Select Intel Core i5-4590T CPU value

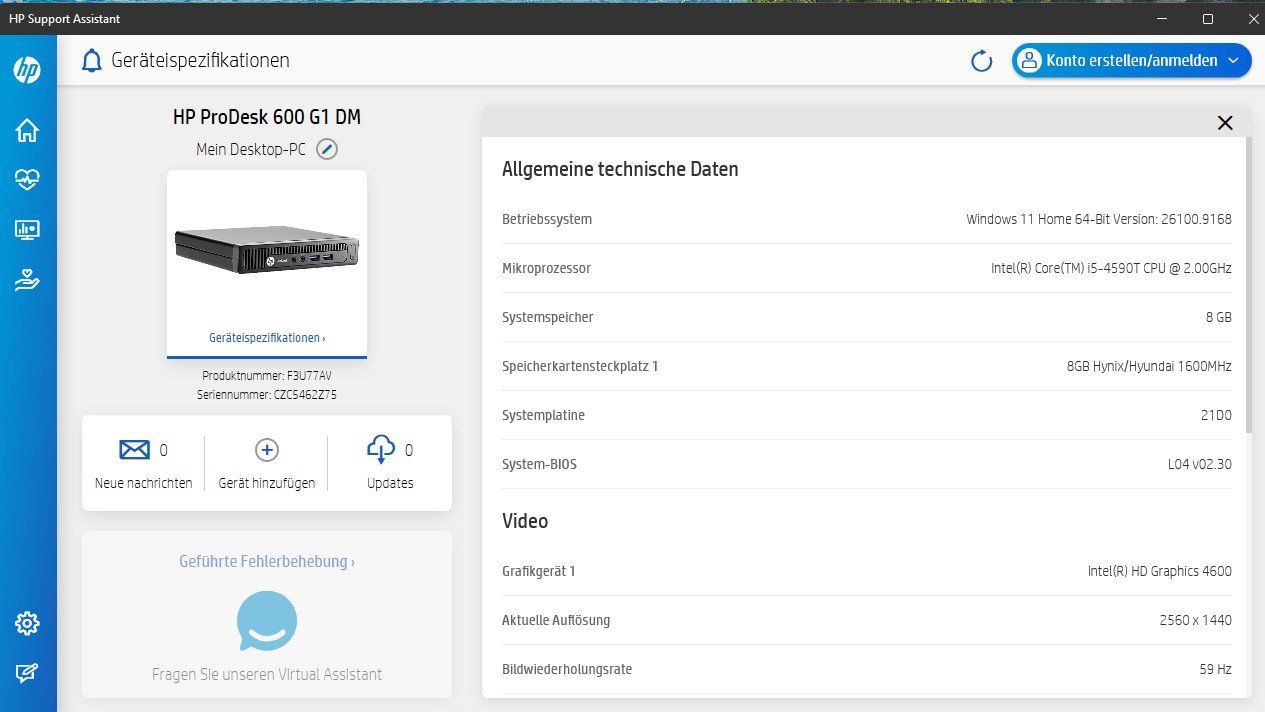[x=1111, y=268]
